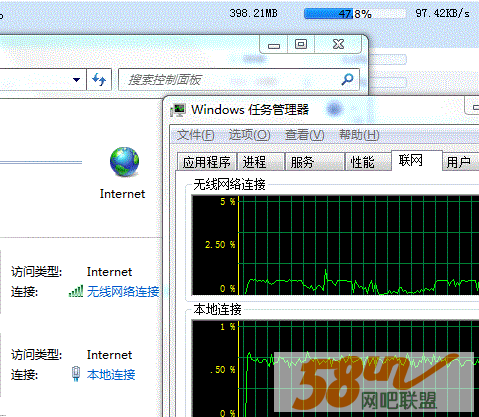The width and height of the screenshot is (479, 417).
Task: Switch to the 性能 tab
Action: coord(368,162)
